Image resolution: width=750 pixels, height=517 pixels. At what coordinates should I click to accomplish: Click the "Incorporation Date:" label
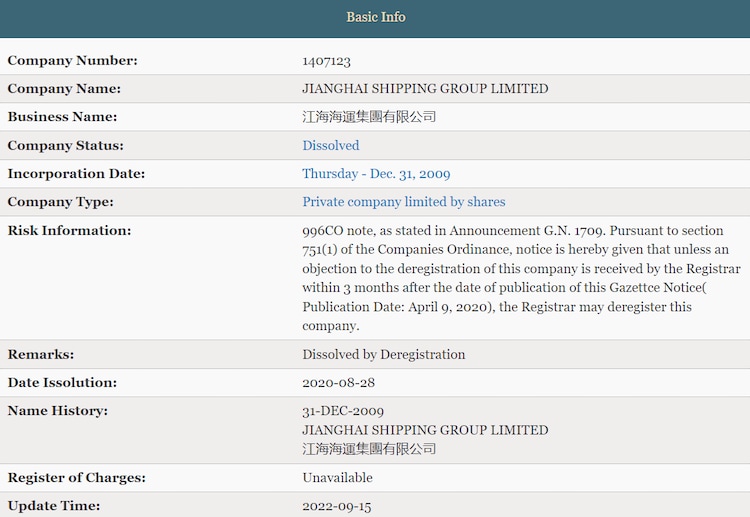pos(76,173)
